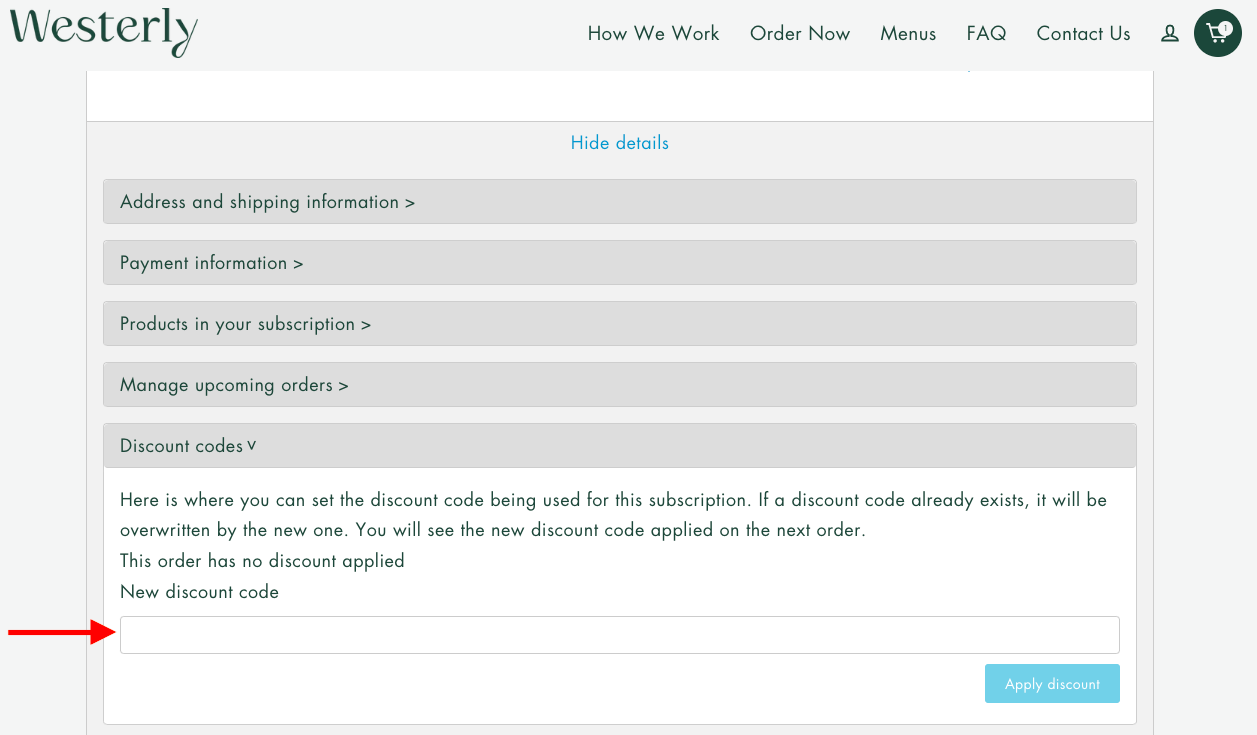Click the New discount code label
The height and width of the screenshot is (735, 1257).
click(199, 591)
